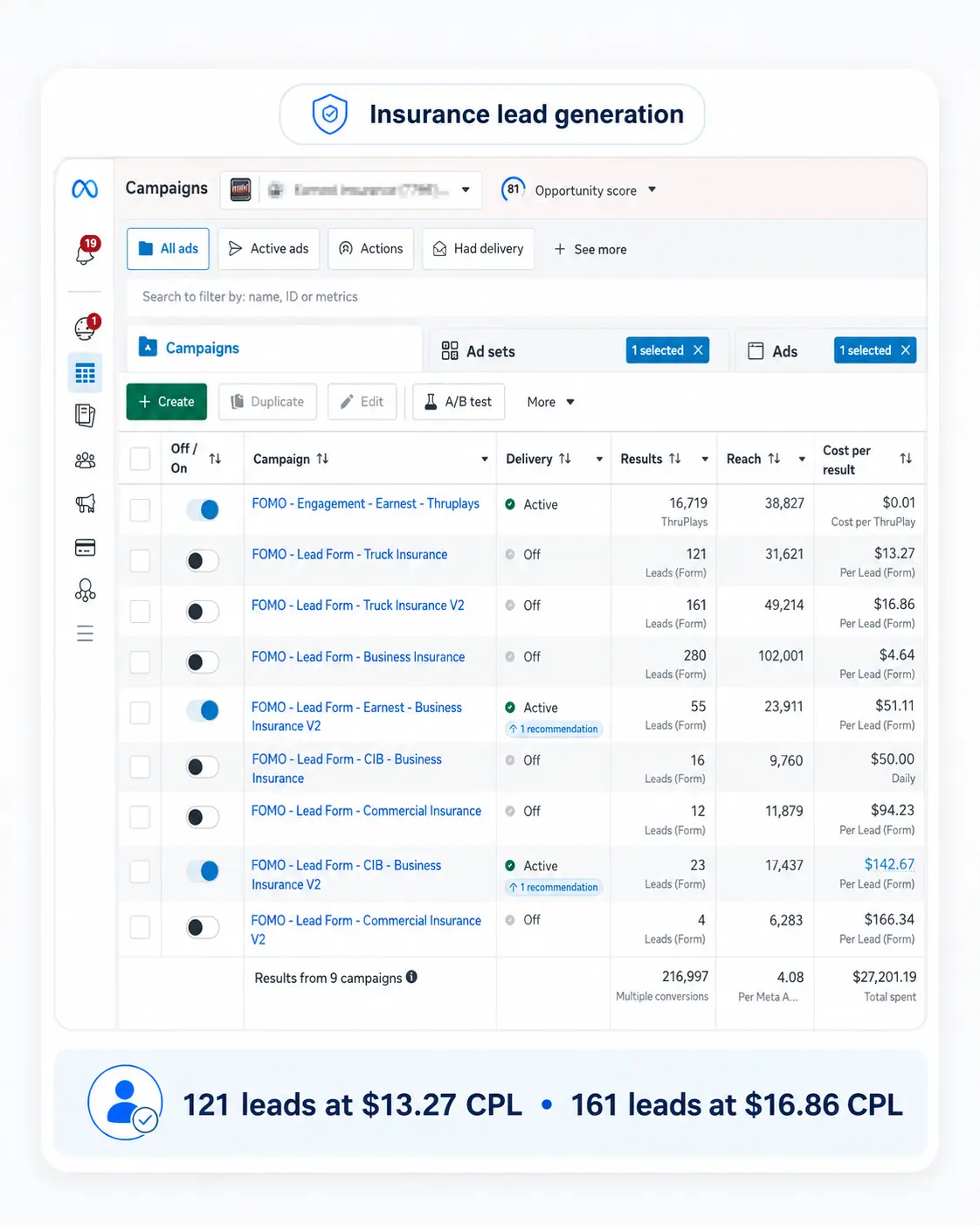Open the megaphone advertising sidebar icon
The height and width of the screenshot is (1225, 980).
pyautogui.click(x=85, y=504)
